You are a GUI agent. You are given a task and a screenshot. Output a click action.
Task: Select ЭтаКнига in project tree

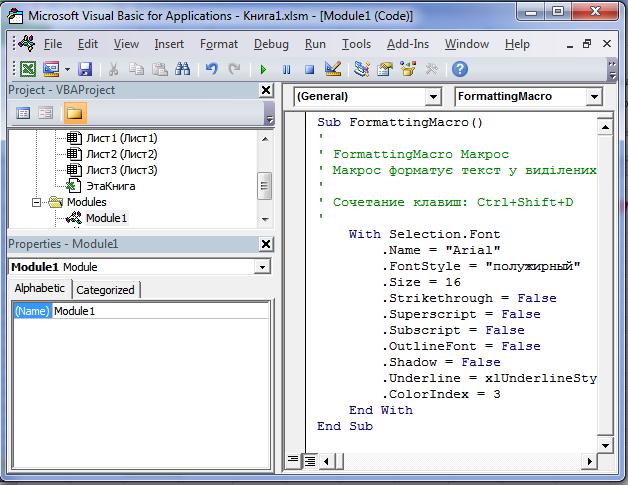(x=111, y=186)
